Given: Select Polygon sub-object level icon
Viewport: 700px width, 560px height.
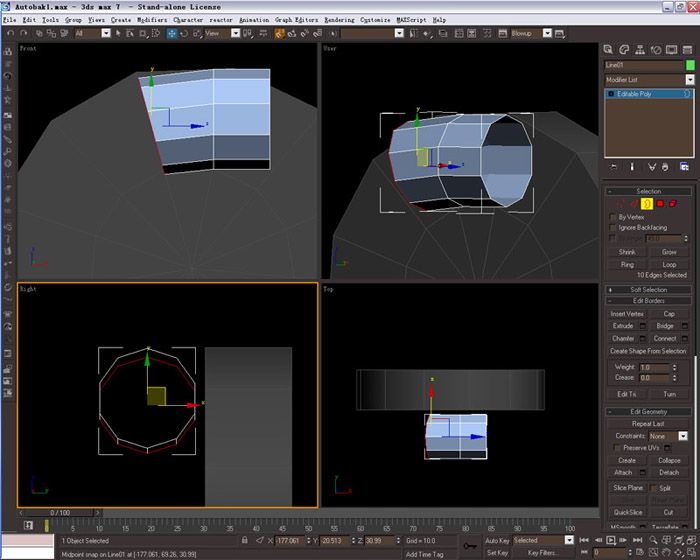Looking at the screenshot, I should [x=660, y=204].
